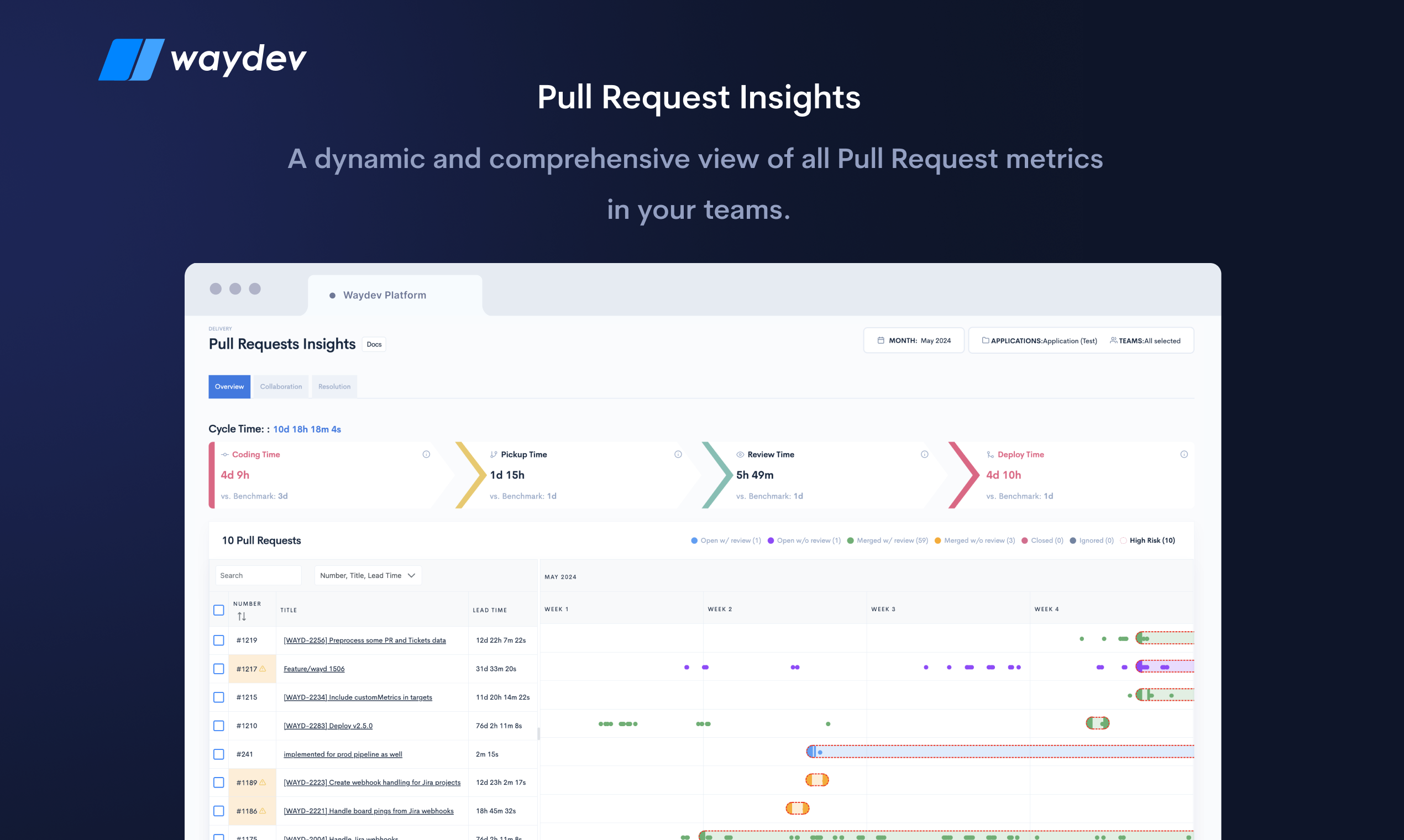Open the TEAMS All selected filter
Viewport: 1404px width, 840px height.
coord(1145,341)
